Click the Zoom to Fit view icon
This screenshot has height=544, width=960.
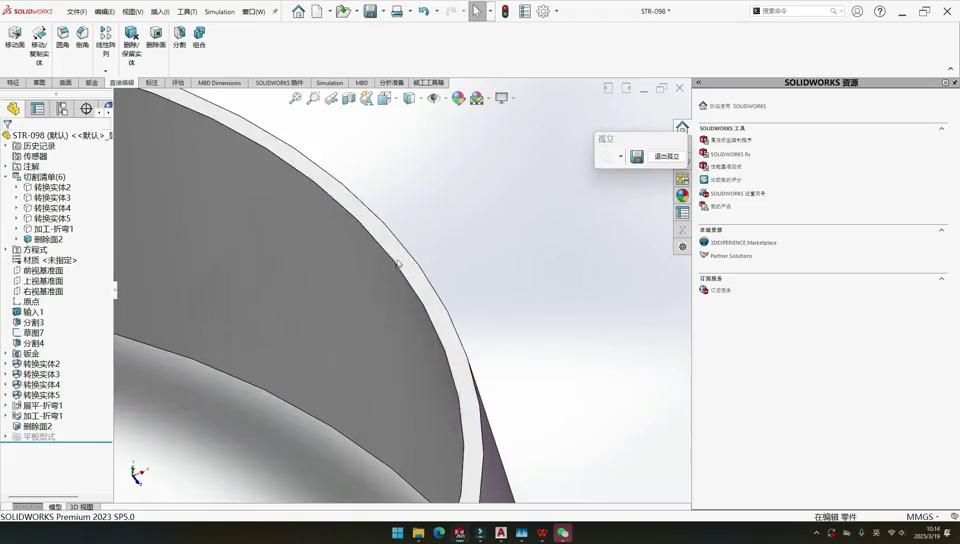295,98
